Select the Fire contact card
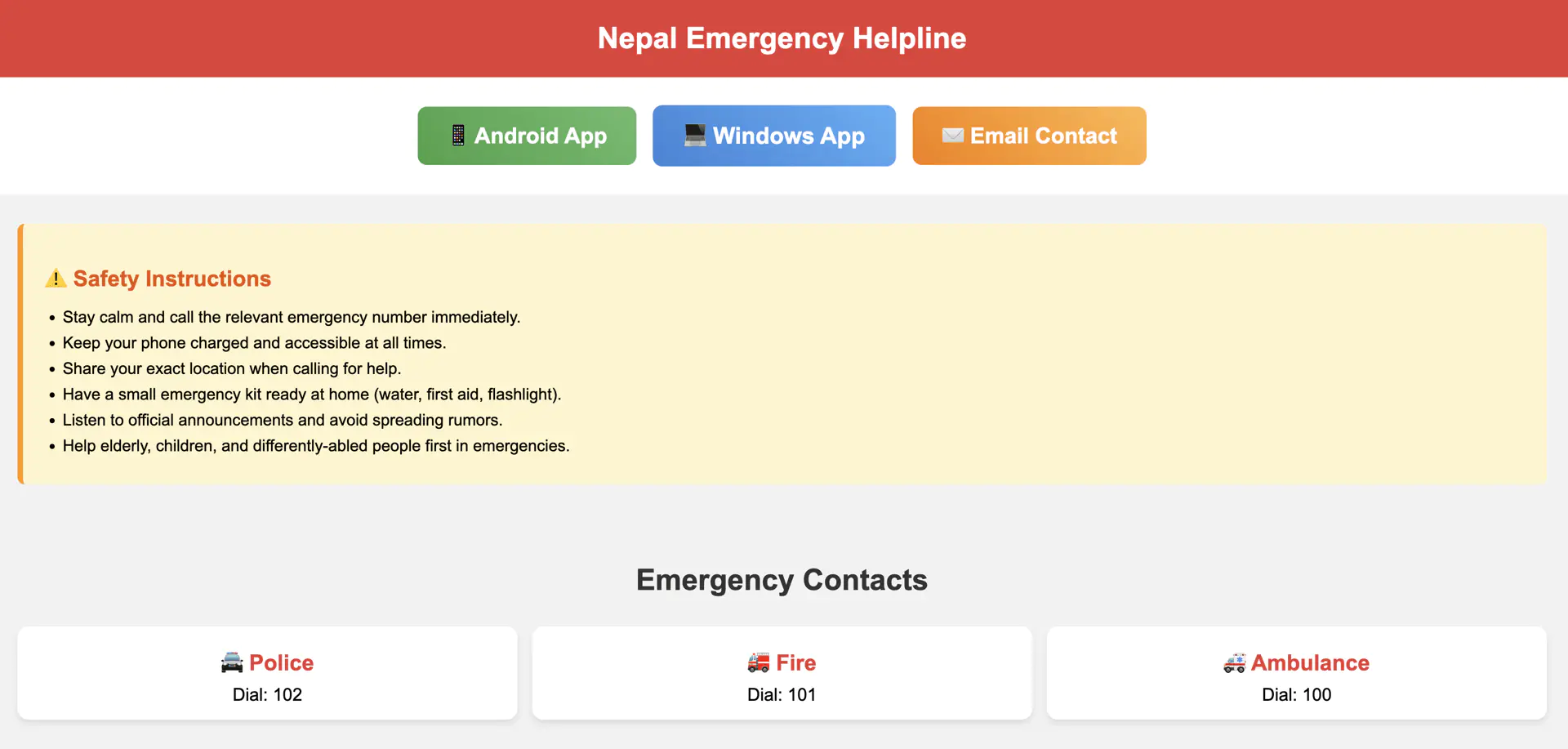The width and height of the screenshot is (1568, 749). click(x=782, y=673)
